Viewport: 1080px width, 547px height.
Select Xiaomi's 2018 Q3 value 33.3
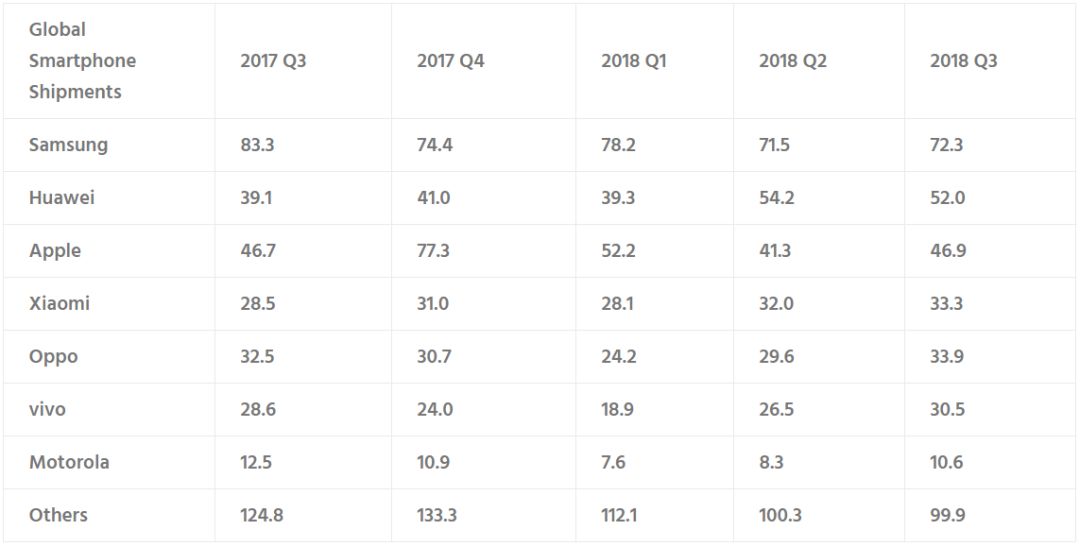click(947, 303)
